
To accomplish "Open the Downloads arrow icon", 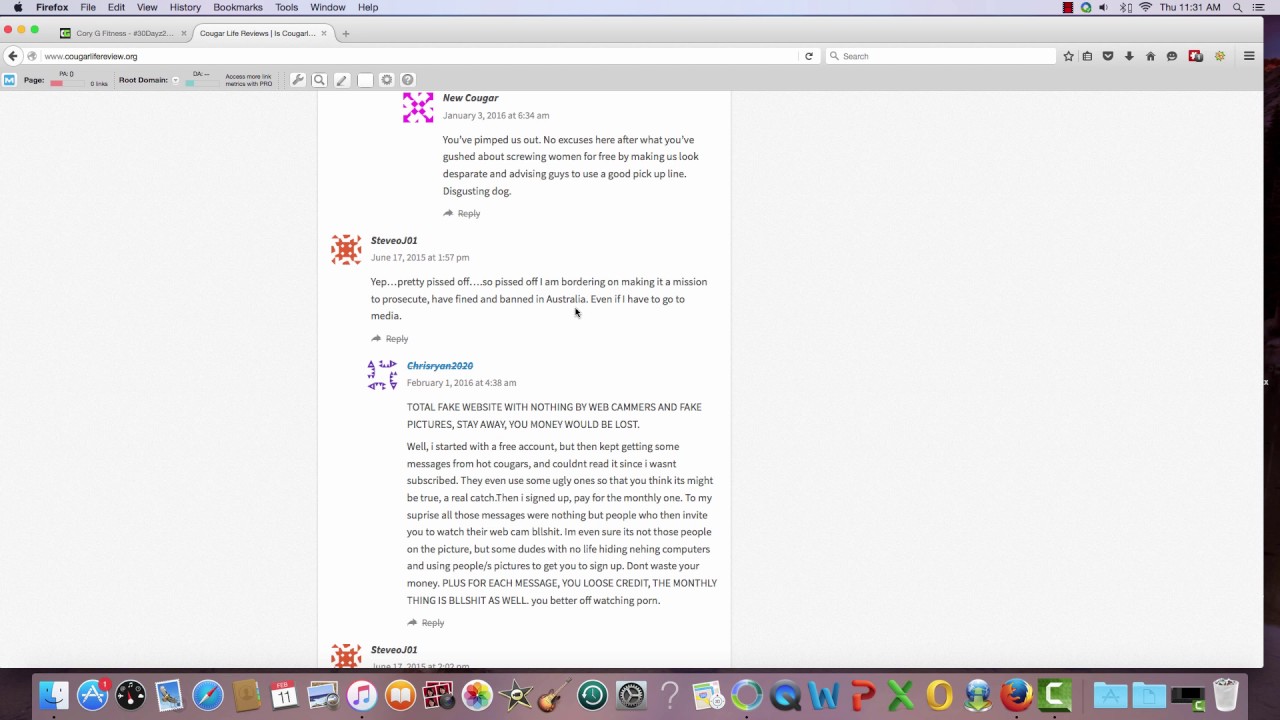I will (x=1129, y=56).
